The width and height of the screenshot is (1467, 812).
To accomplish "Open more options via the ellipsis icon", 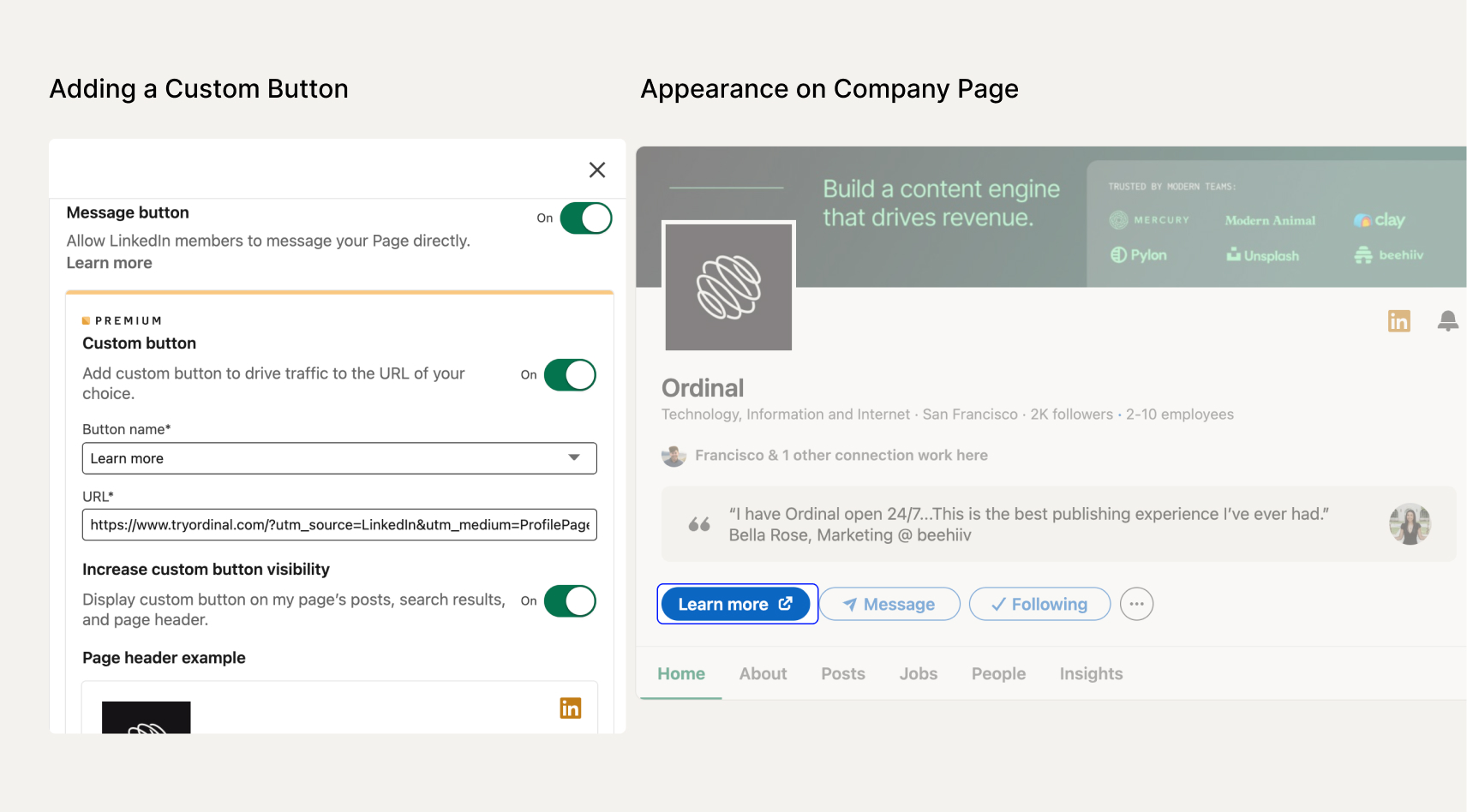I will 1136,604.
